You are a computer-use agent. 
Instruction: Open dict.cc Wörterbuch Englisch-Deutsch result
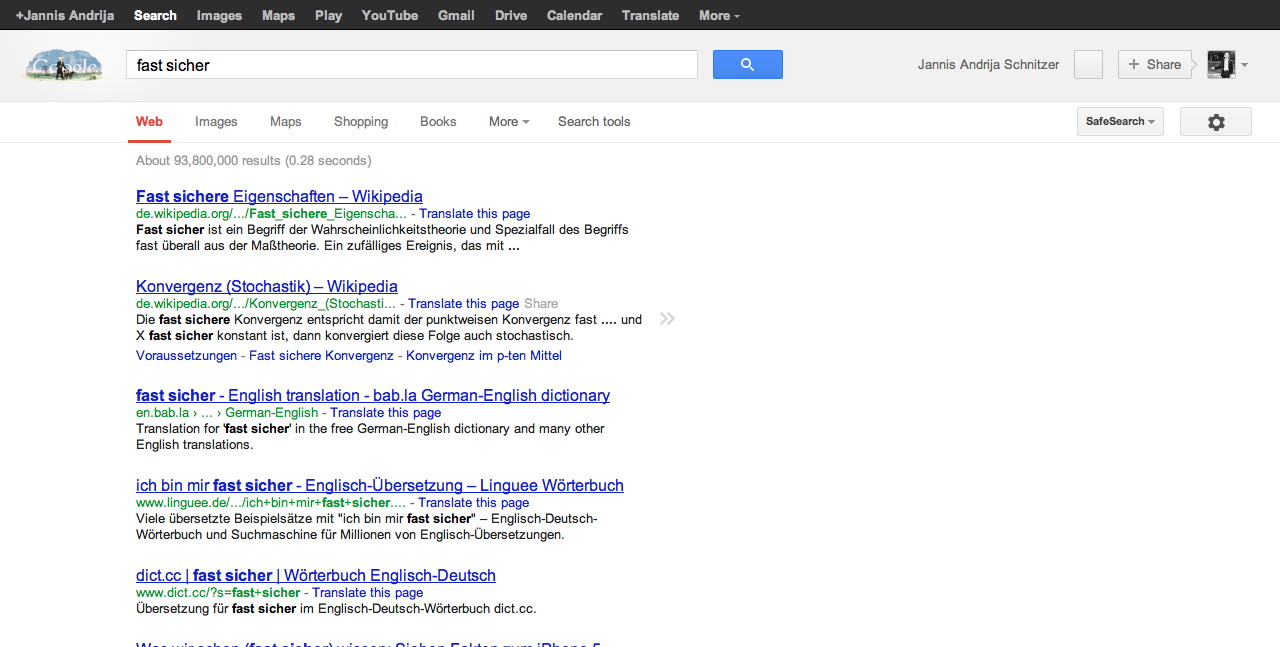[x=316, y=575]
